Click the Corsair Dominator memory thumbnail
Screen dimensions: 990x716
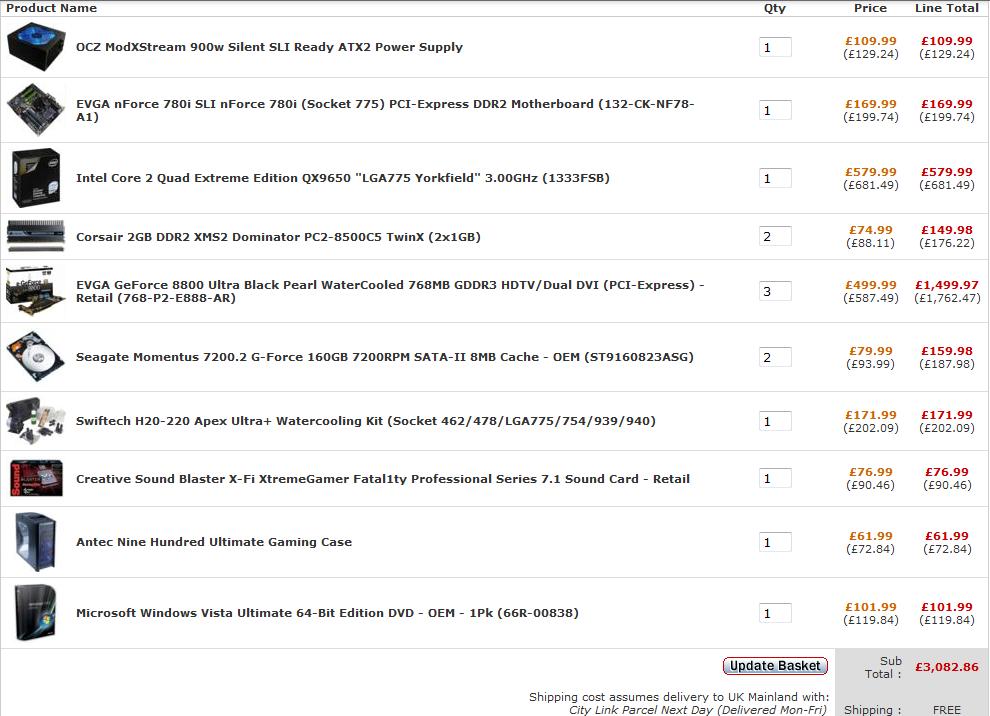pyautogui.click(x=36, y=236)
